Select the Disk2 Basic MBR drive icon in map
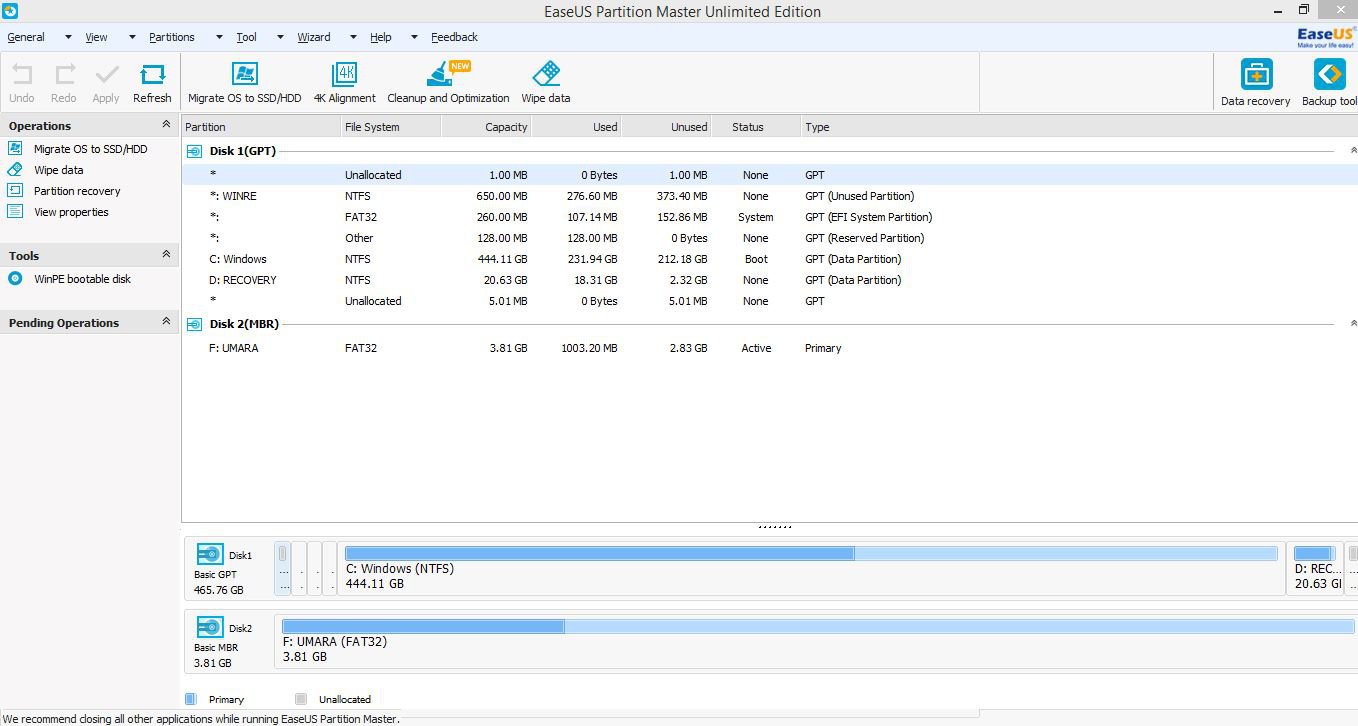 (x=210, y=627)
